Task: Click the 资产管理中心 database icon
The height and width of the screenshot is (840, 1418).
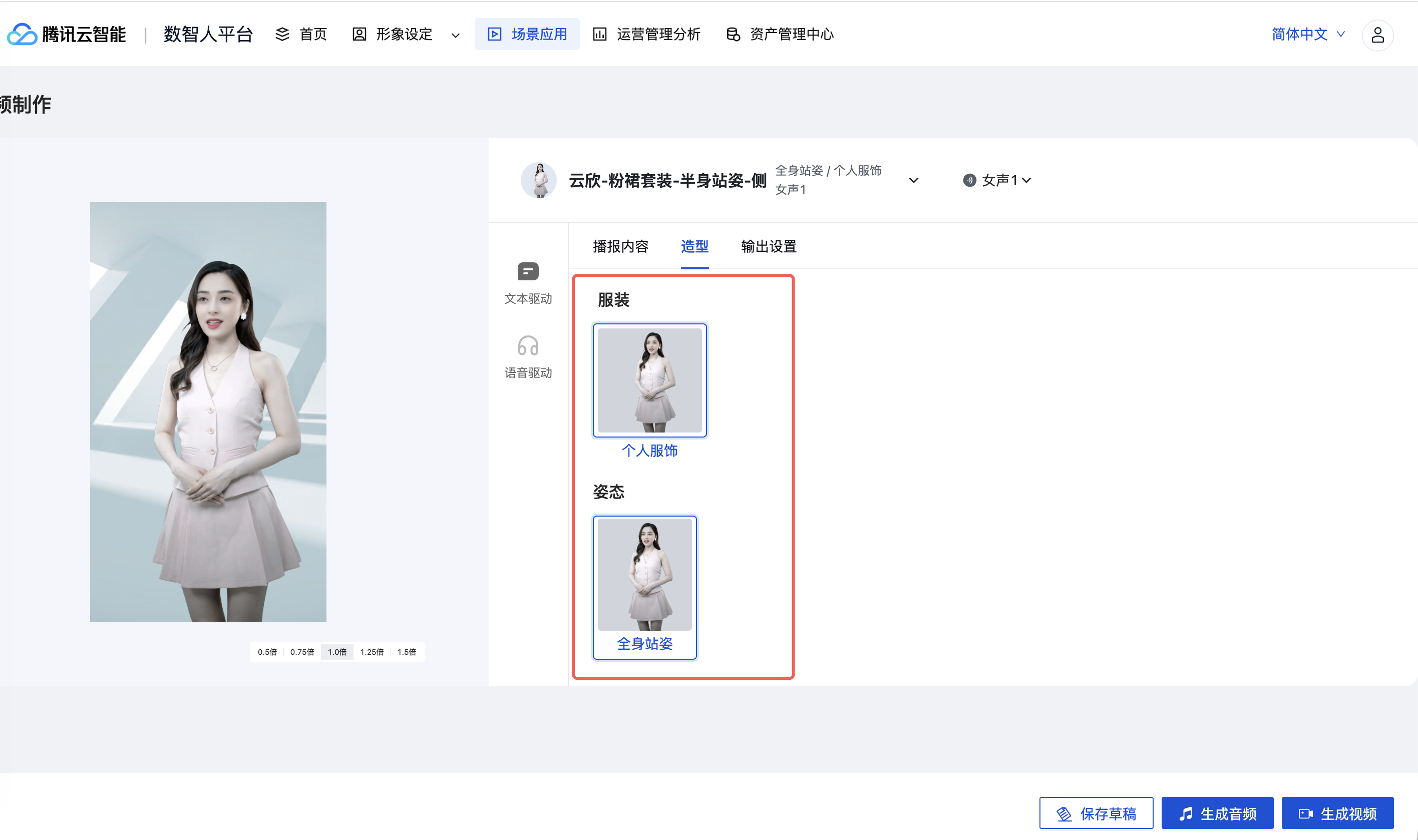Action: (733, 35)
